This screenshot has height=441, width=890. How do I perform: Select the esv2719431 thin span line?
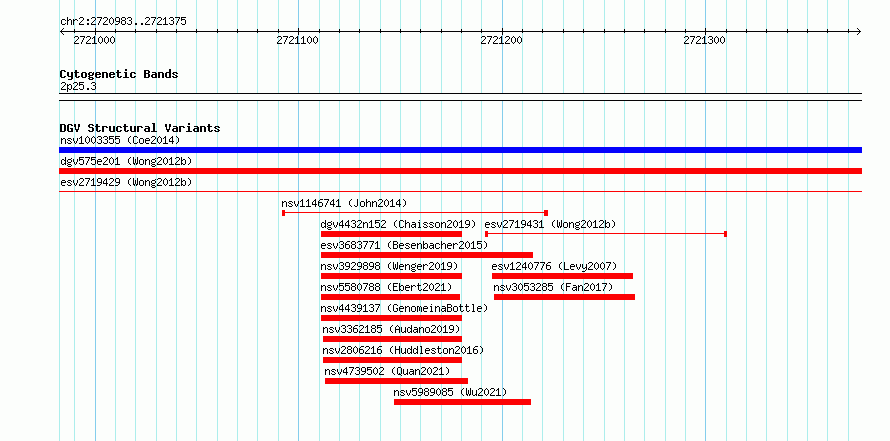click(x=606, y=234)
